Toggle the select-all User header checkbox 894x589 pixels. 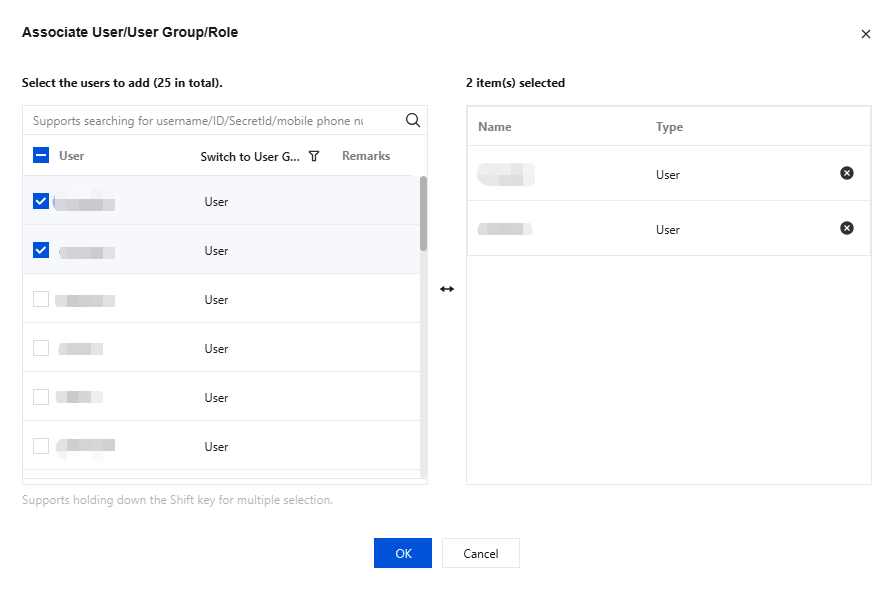(41, 155)
